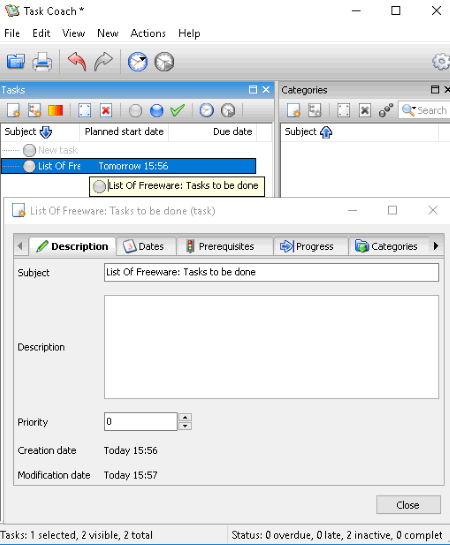Switch to the Prerequisites tab

tap(224, 246)
